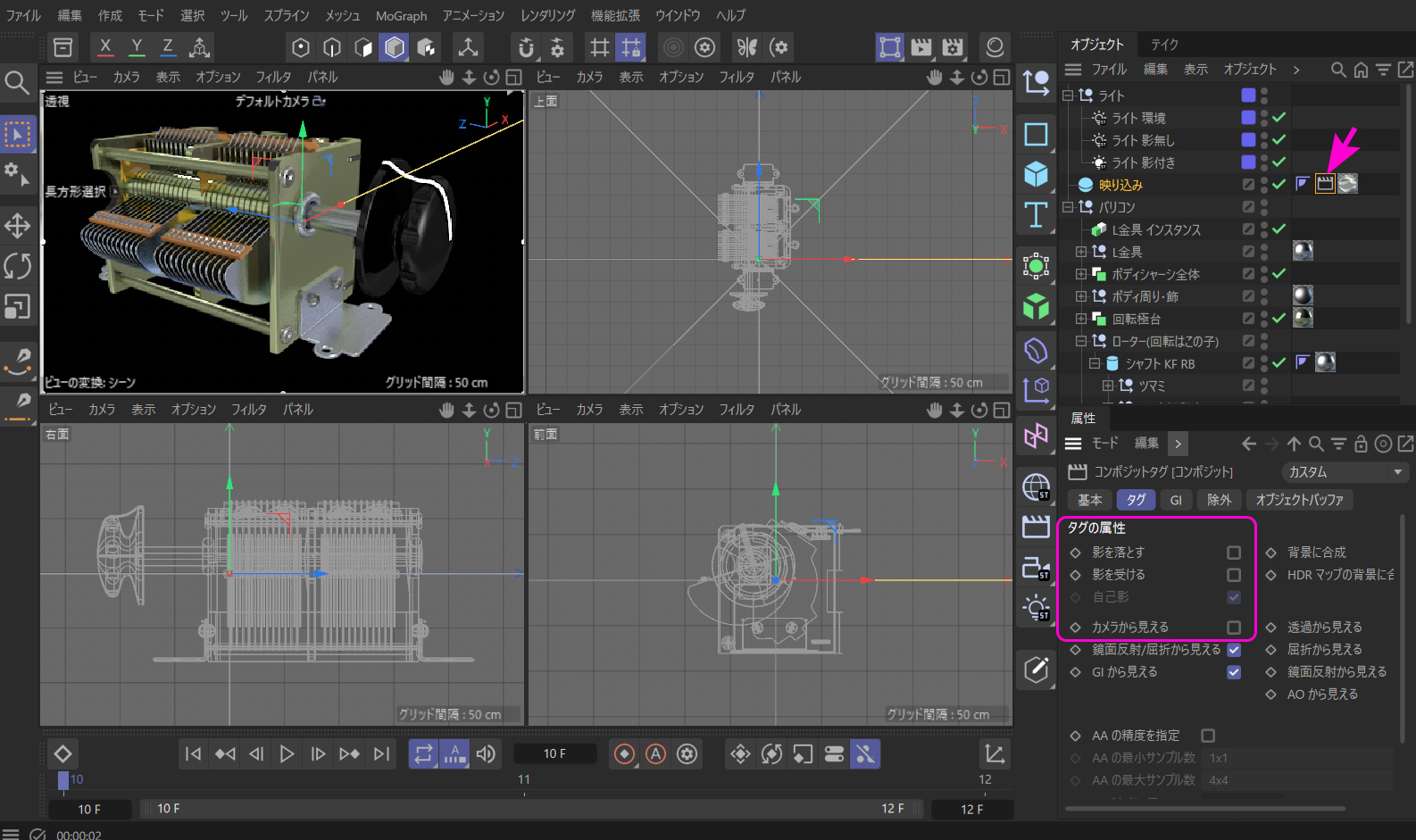Click the record active objects button
The height and width of the screenshot is (840, 1416).
click(x=624, y=754)
